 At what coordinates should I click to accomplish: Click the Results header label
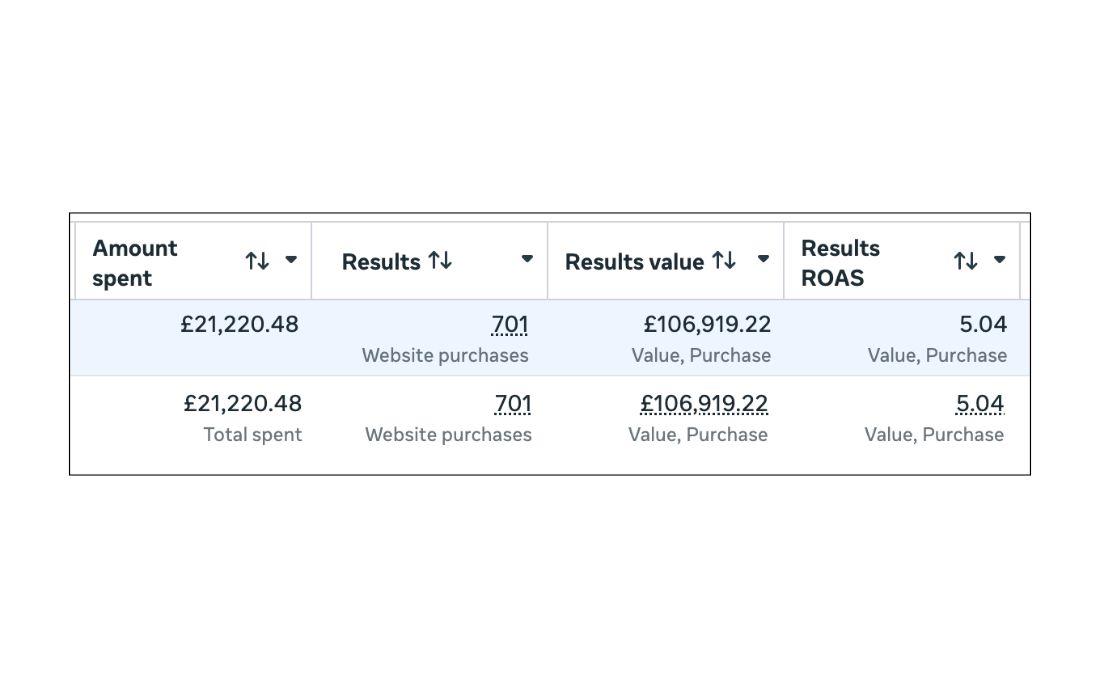(380, 262)
